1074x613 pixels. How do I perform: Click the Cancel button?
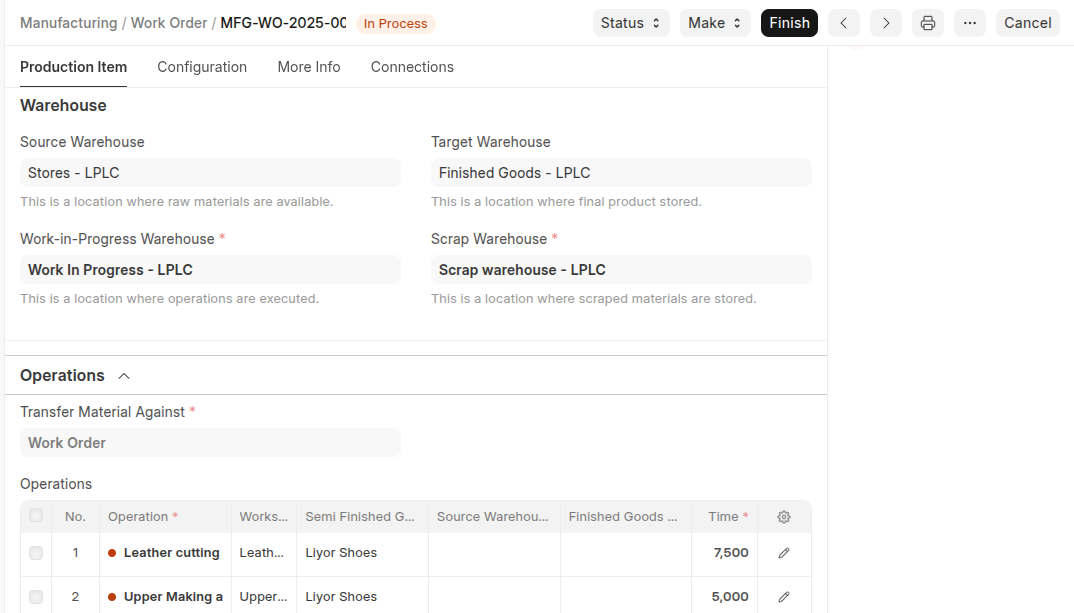[1027, 23]
